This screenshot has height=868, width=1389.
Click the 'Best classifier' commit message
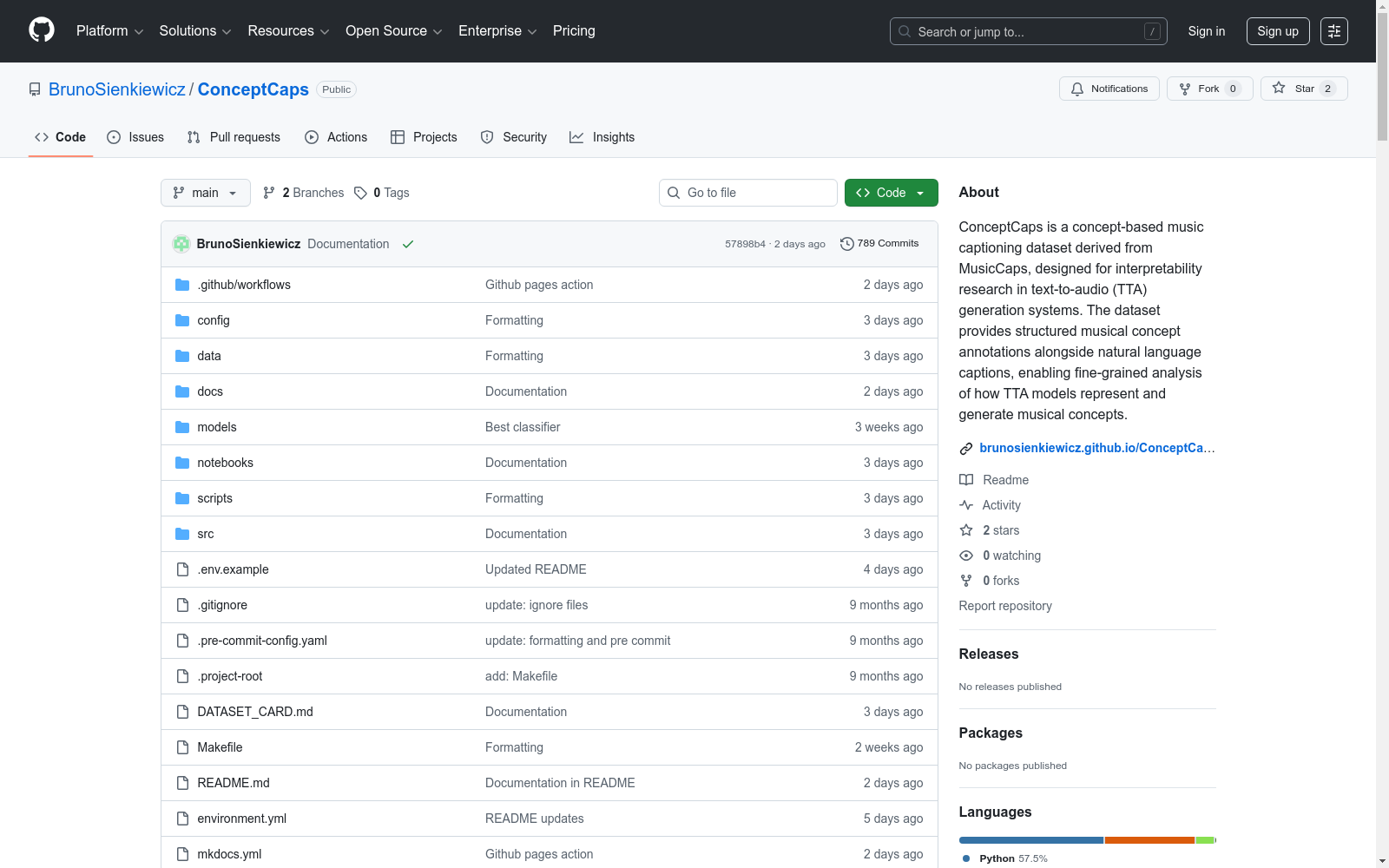coord(523,427)
